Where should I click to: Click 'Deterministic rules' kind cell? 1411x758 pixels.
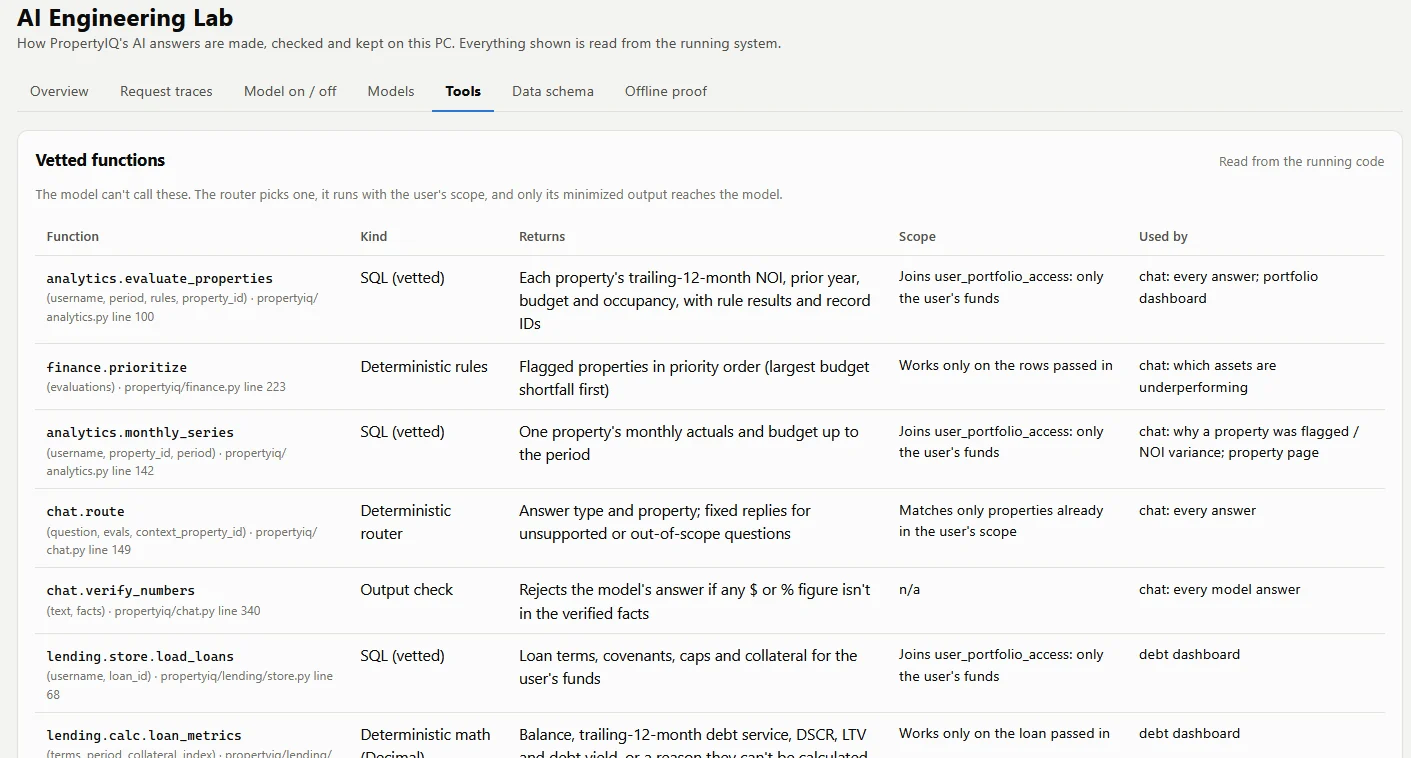[424, 366]
